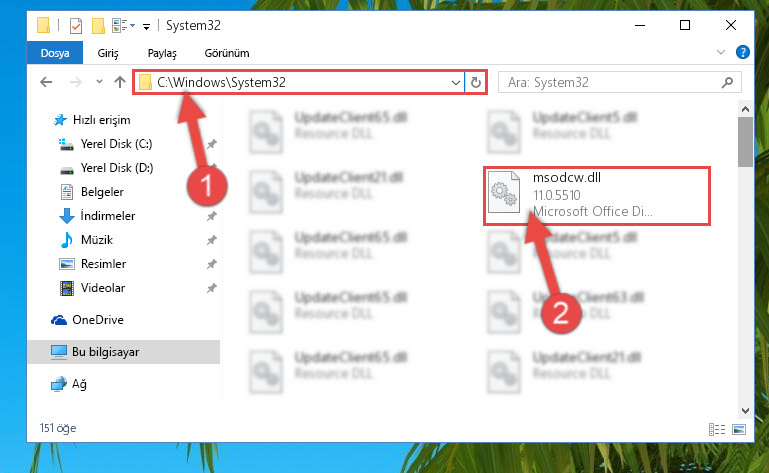Open recent locations dropdown arrow
Image resolution: width=769 pixels, height=473 pixels.
tap(100, 81)
